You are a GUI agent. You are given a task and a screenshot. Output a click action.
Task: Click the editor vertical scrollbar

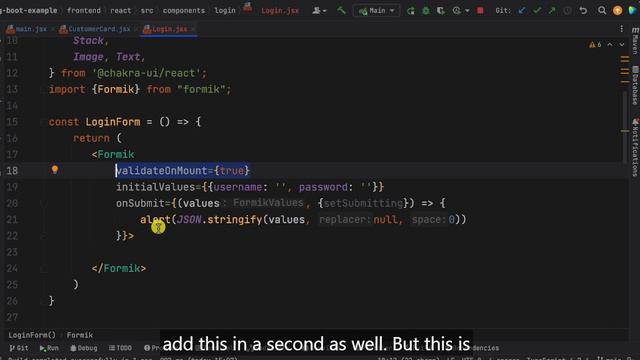[625, 127]
